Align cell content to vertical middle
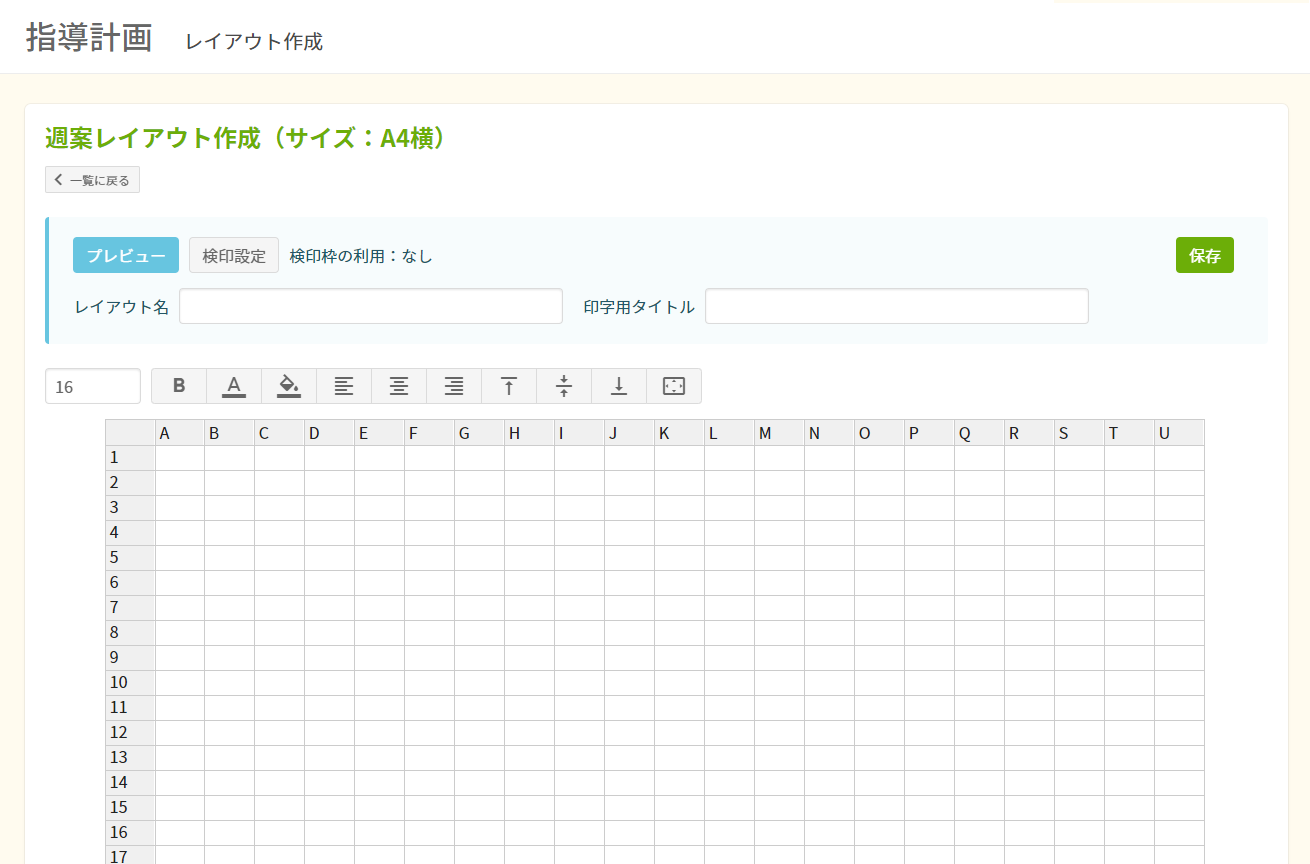Viewport: 1310px width, 864px height. pos(564,386)
